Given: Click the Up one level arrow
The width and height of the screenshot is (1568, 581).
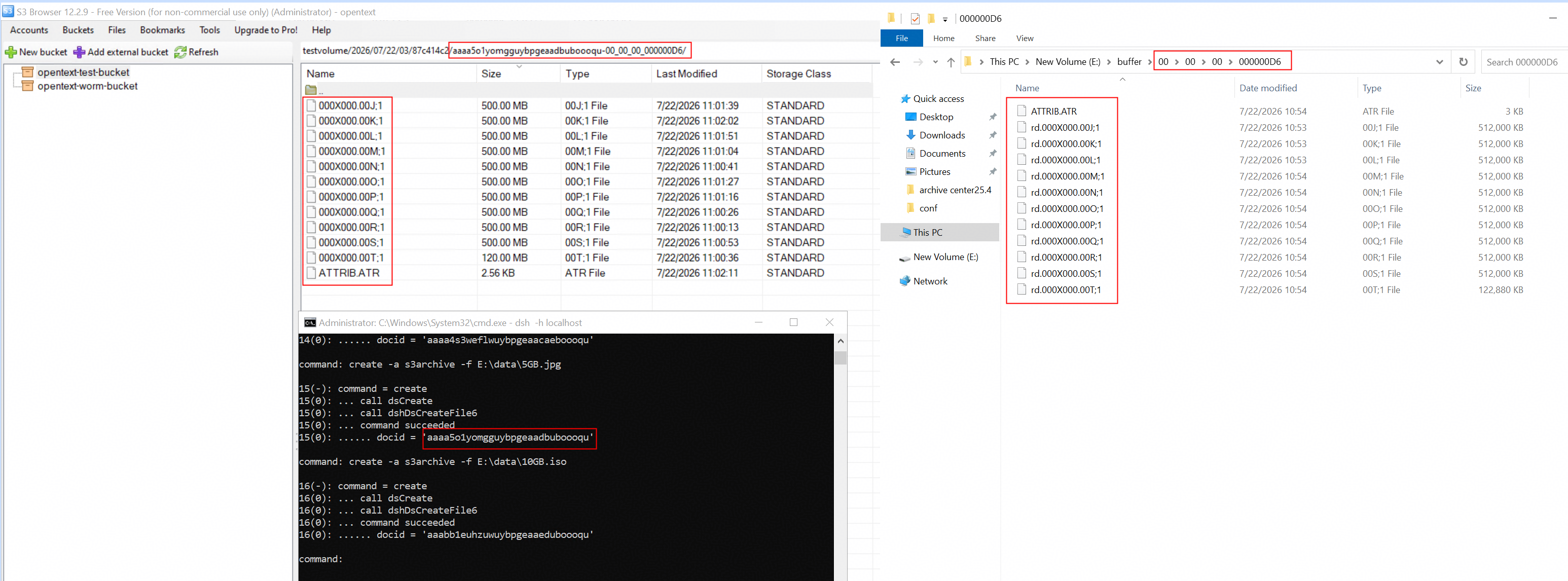Looking at the screenshot, I should [x=951, y=61].
